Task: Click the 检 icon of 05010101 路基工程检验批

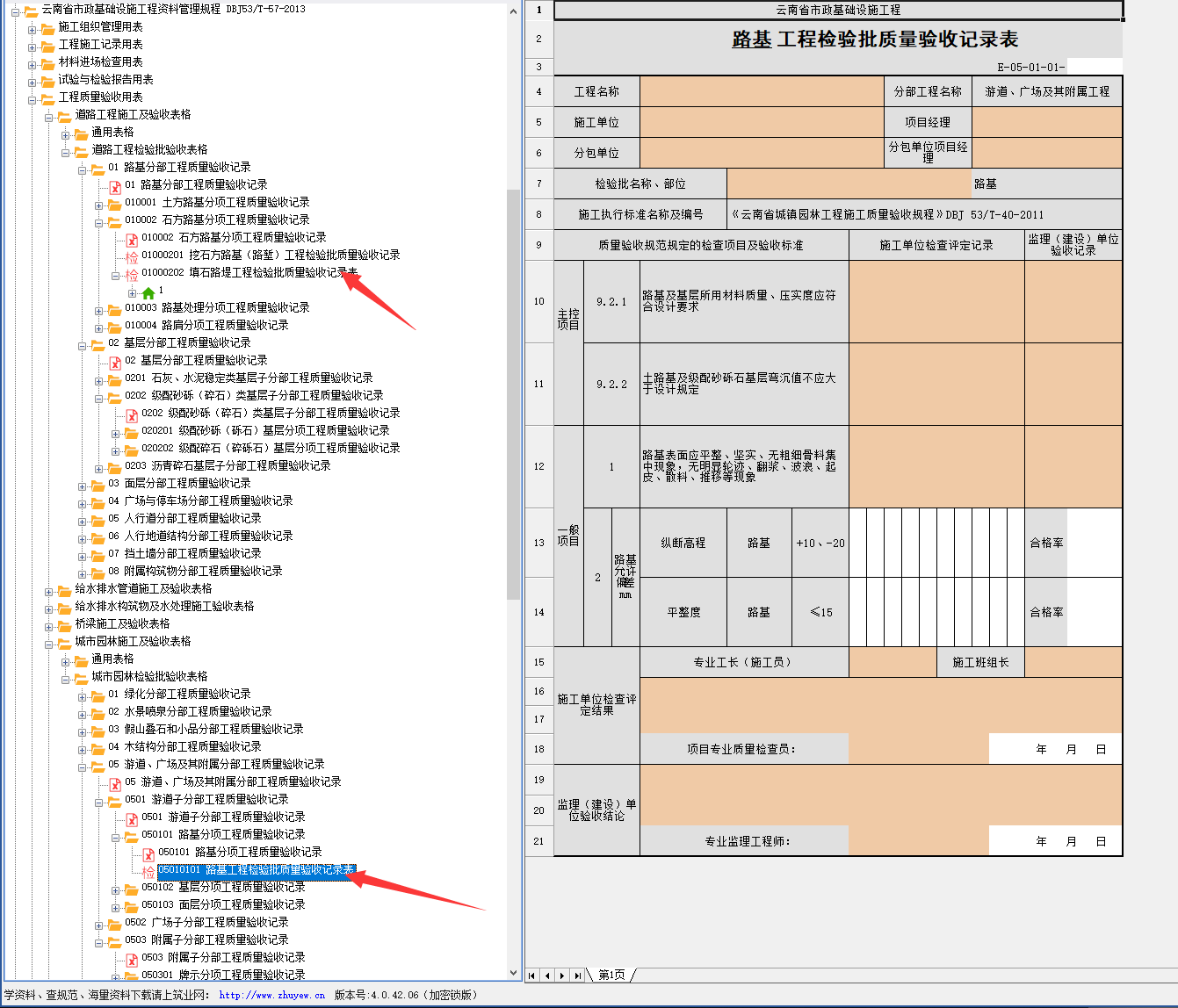Action: pos(148,871)
